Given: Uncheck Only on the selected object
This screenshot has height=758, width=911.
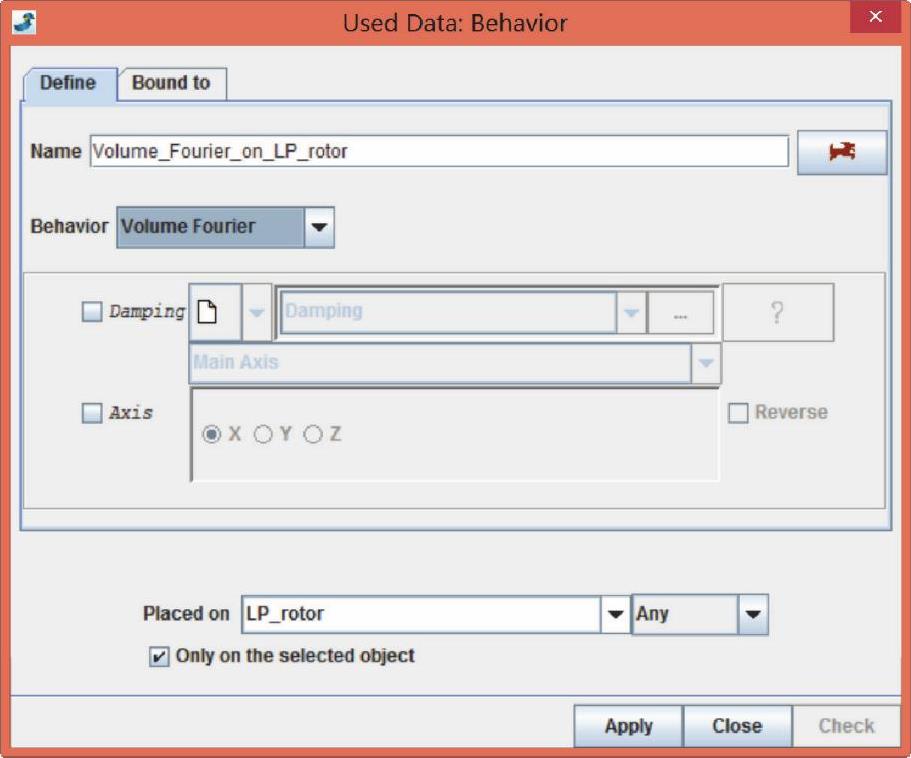Looking at the screenshot, I should click(157, 656).
